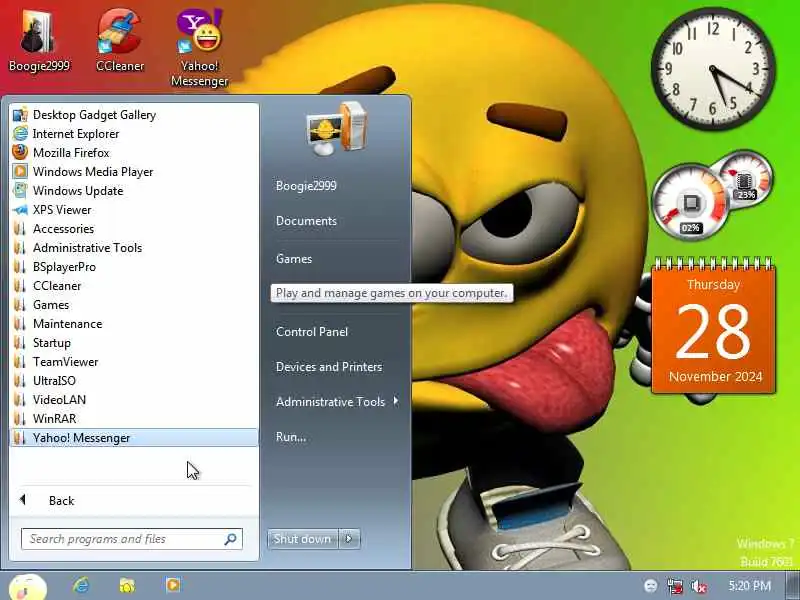Open Documents from the Start menu
This screenshot has height=600, width=800.
tap(306, 221)
